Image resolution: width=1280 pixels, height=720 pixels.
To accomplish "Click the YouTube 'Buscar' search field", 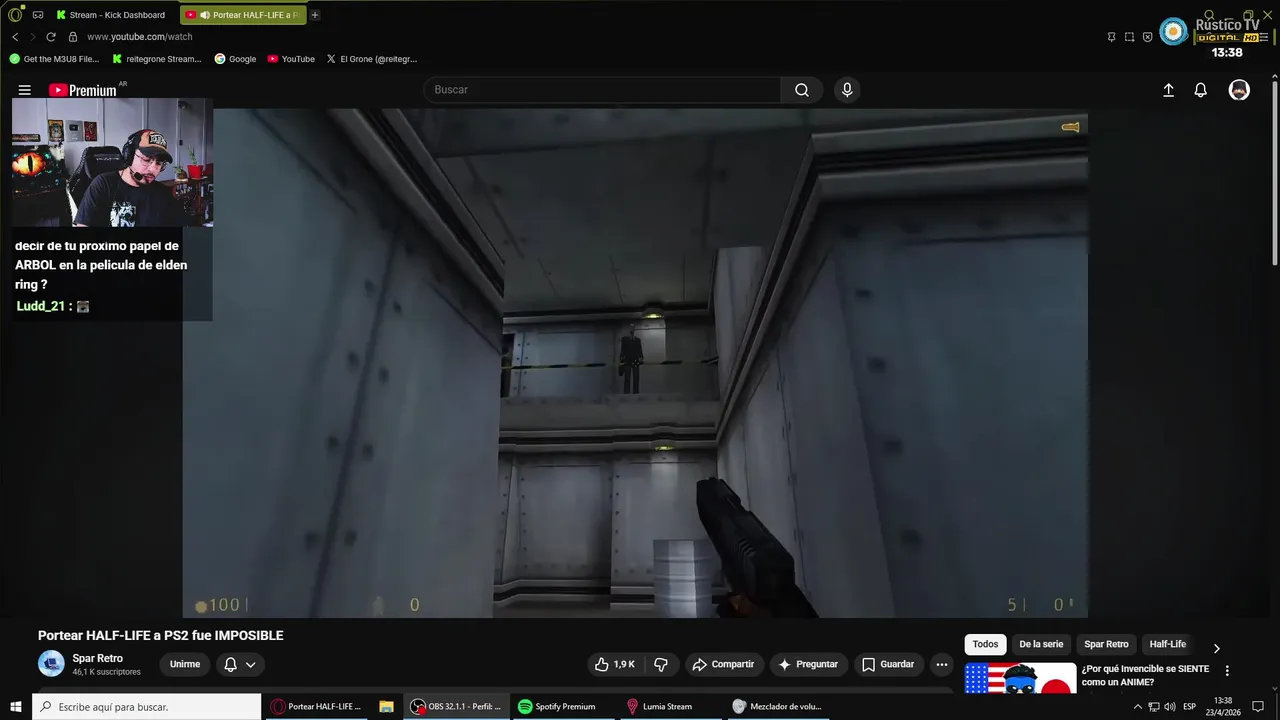I will (x=602, y=90).
